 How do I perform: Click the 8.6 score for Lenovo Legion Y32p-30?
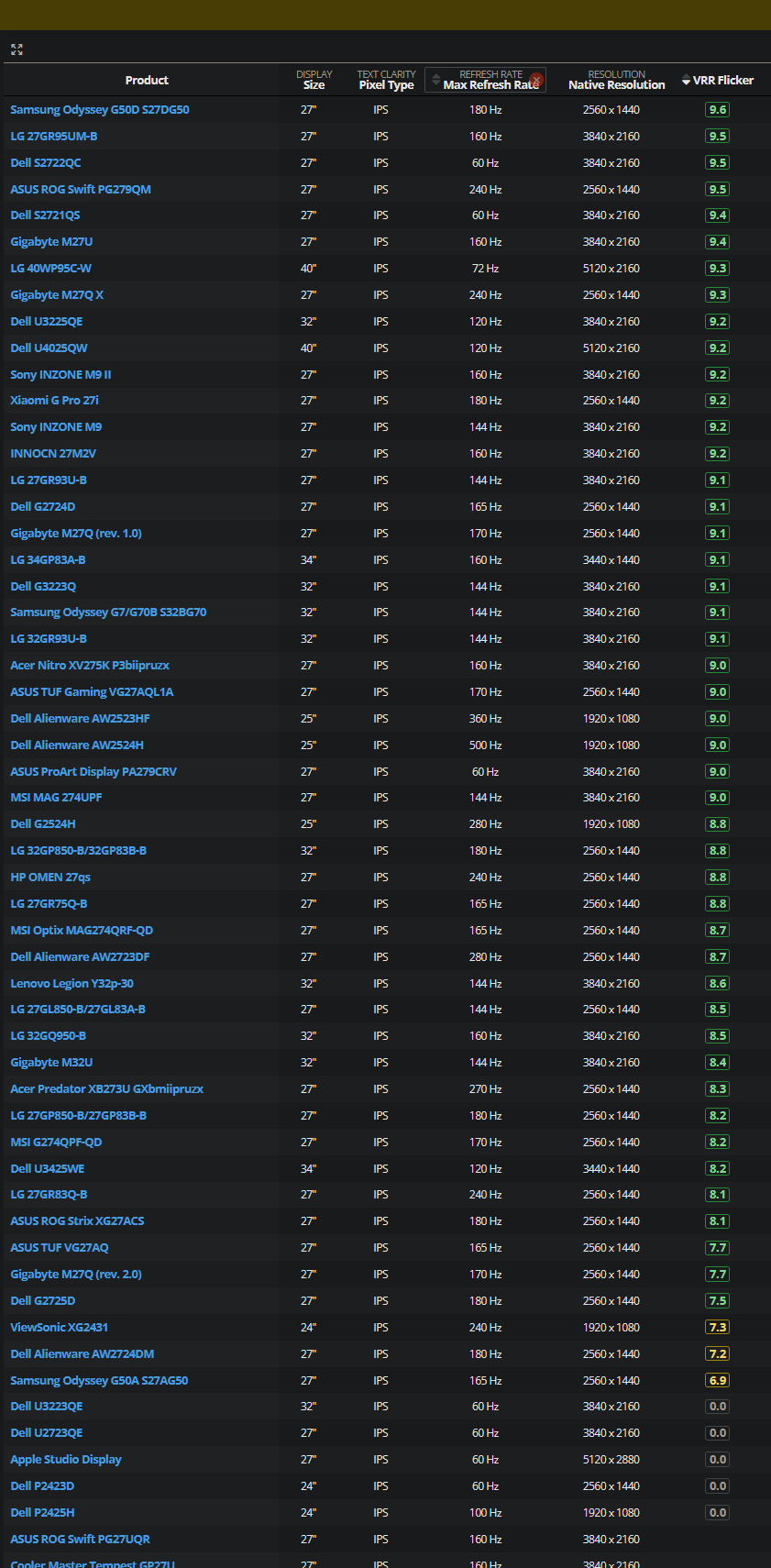pyautogui.click(x=718, y=983)
